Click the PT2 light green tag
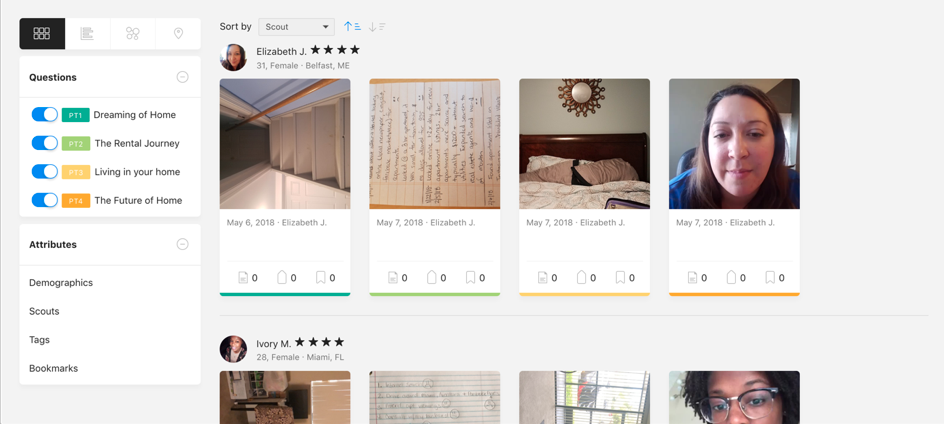The image size is (944, 424). [x=75, y=143]
